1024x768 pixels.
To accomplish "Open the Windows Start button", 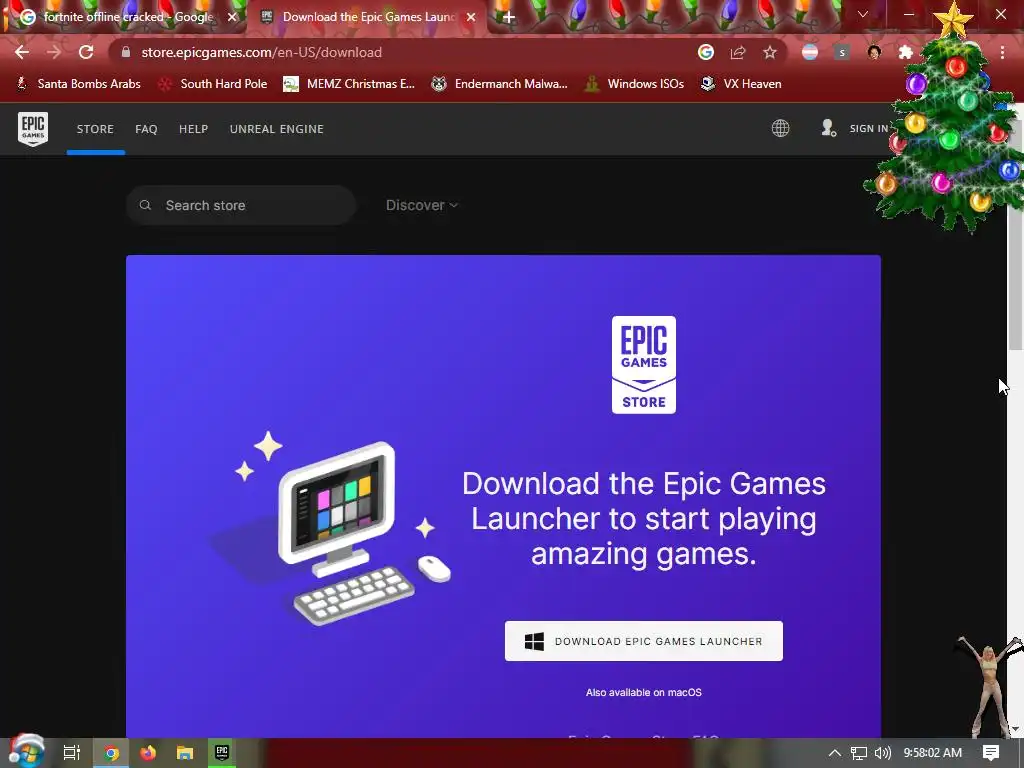I will (x=27, y=752).
